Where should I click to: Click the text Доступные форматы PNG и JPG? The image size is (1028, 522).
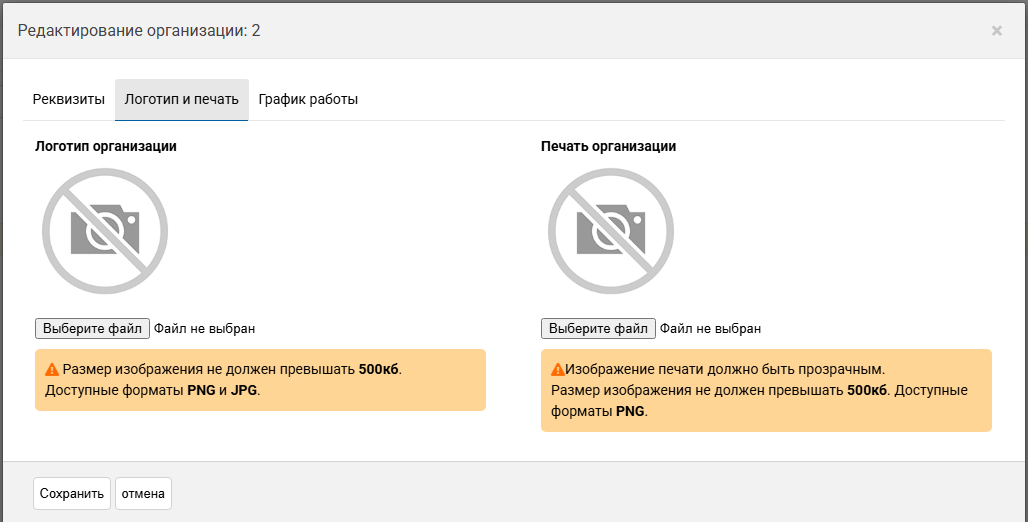tap(153, 390)
